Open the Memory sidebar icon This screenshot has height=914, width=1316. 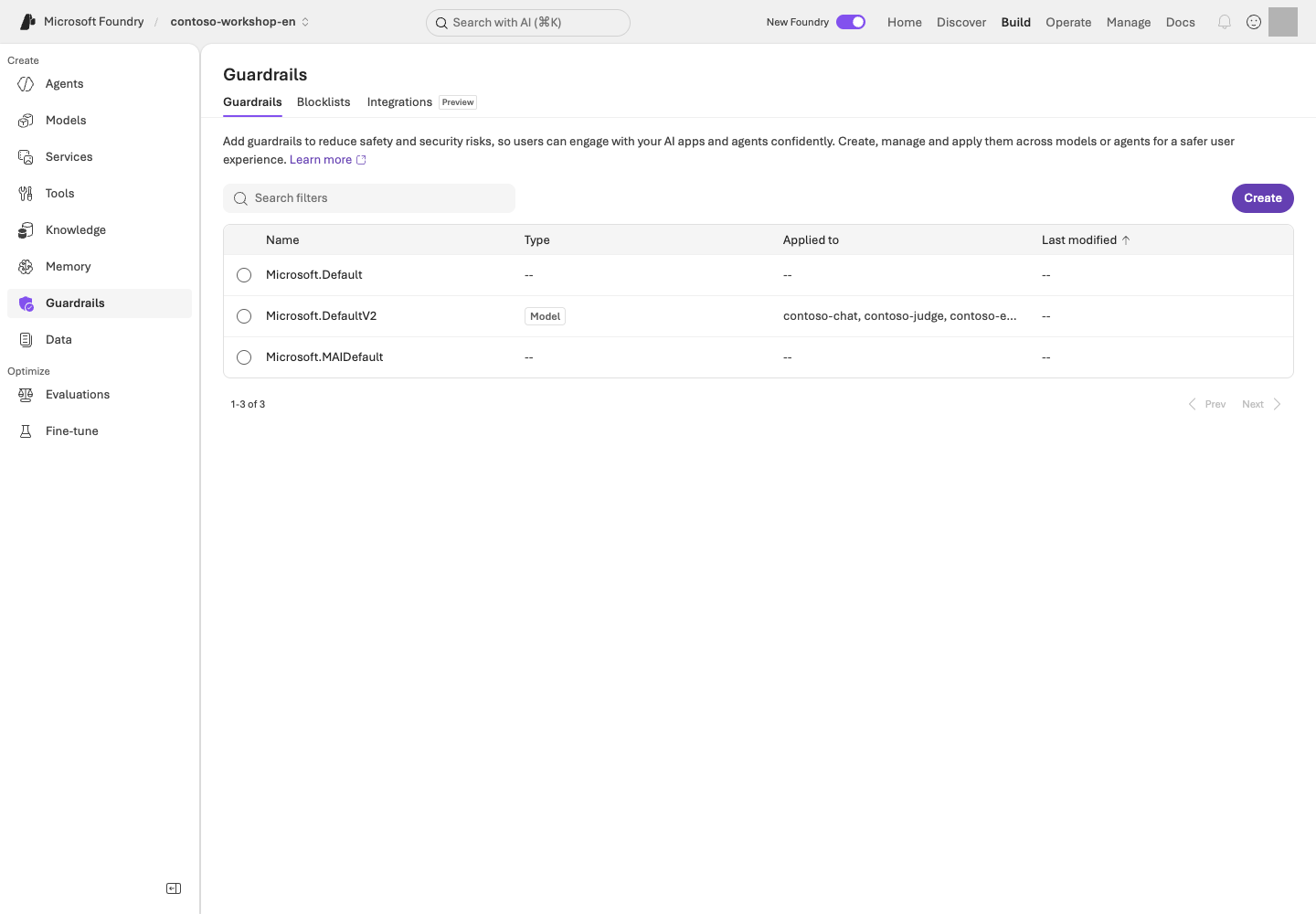pos(26,267)
